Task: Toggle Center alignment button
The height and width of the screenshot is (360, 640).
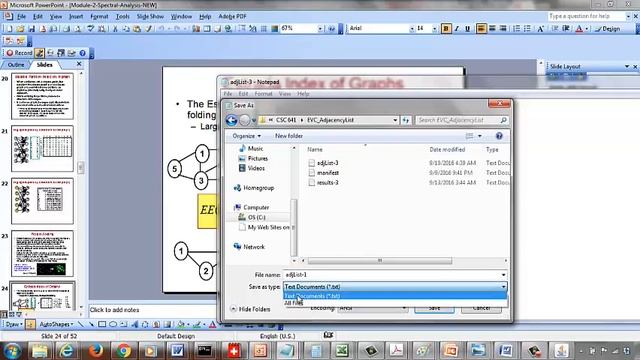Action: (492, 29)
